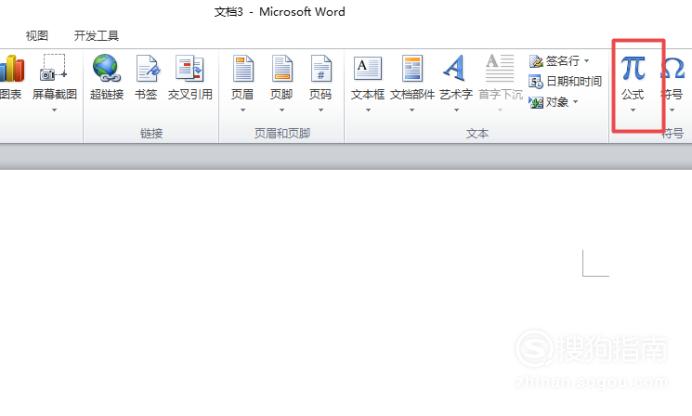Add a bookmark with 书签 icon
The height and width of the screenshot is (416, 692).
click(x=147, y=68)
